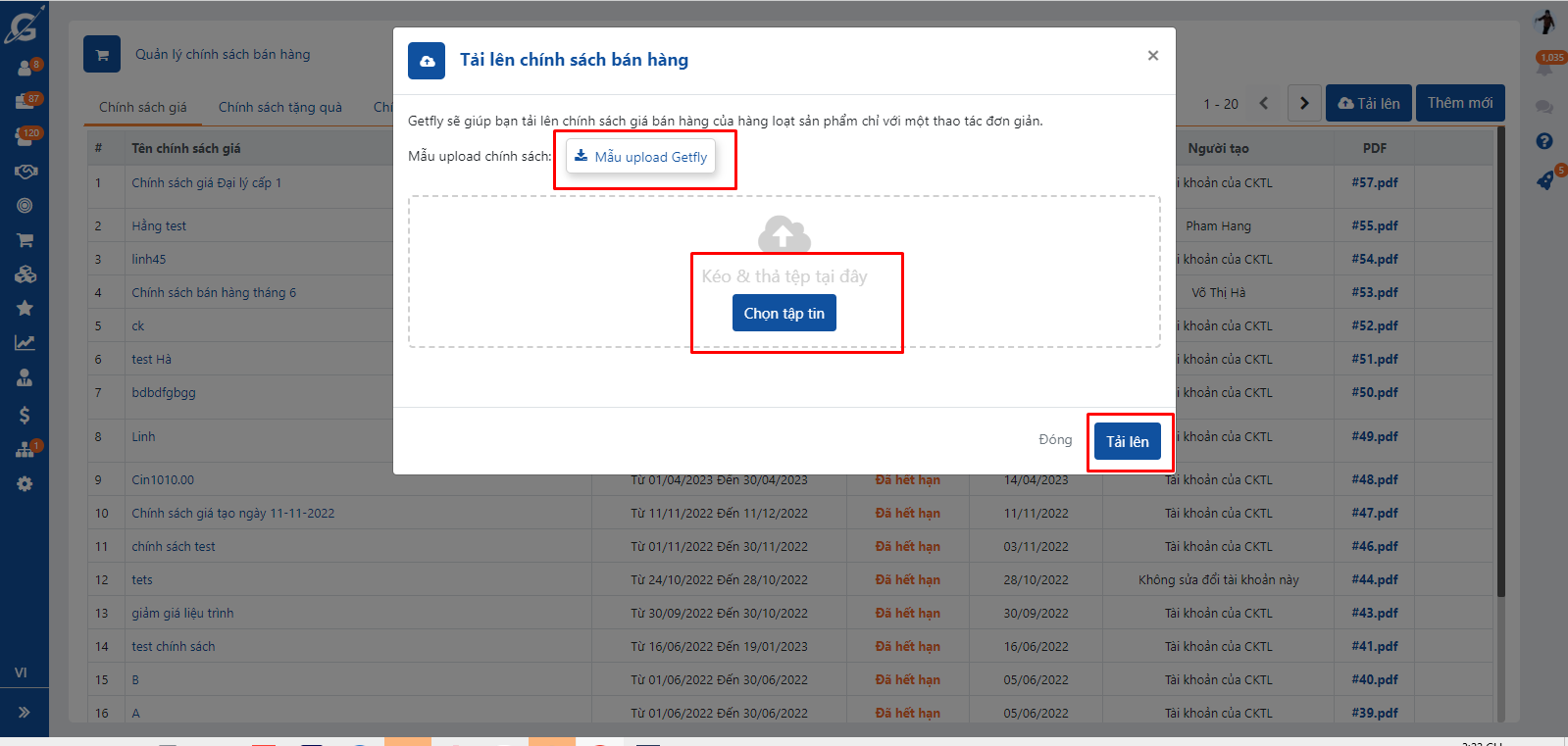Click Đóng to dismiss the dialog
This screenshot has height=746, width=1568.
pyautogui.click(x=1055, y=440)
